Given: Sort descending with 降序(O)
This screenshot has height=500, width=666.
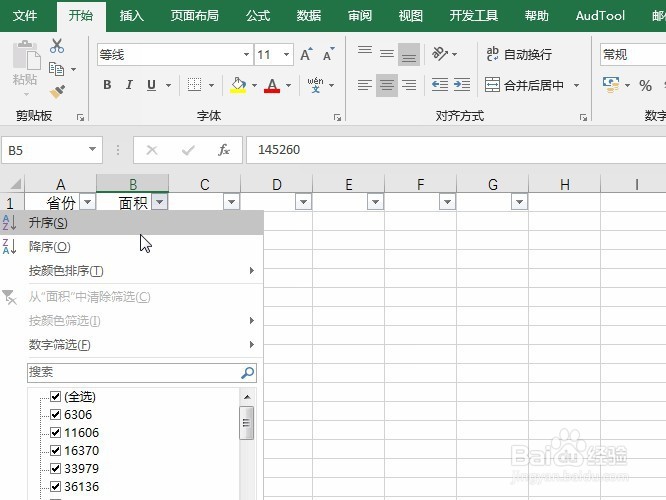Looking at the screenshot, I should (x=132, y=247).
